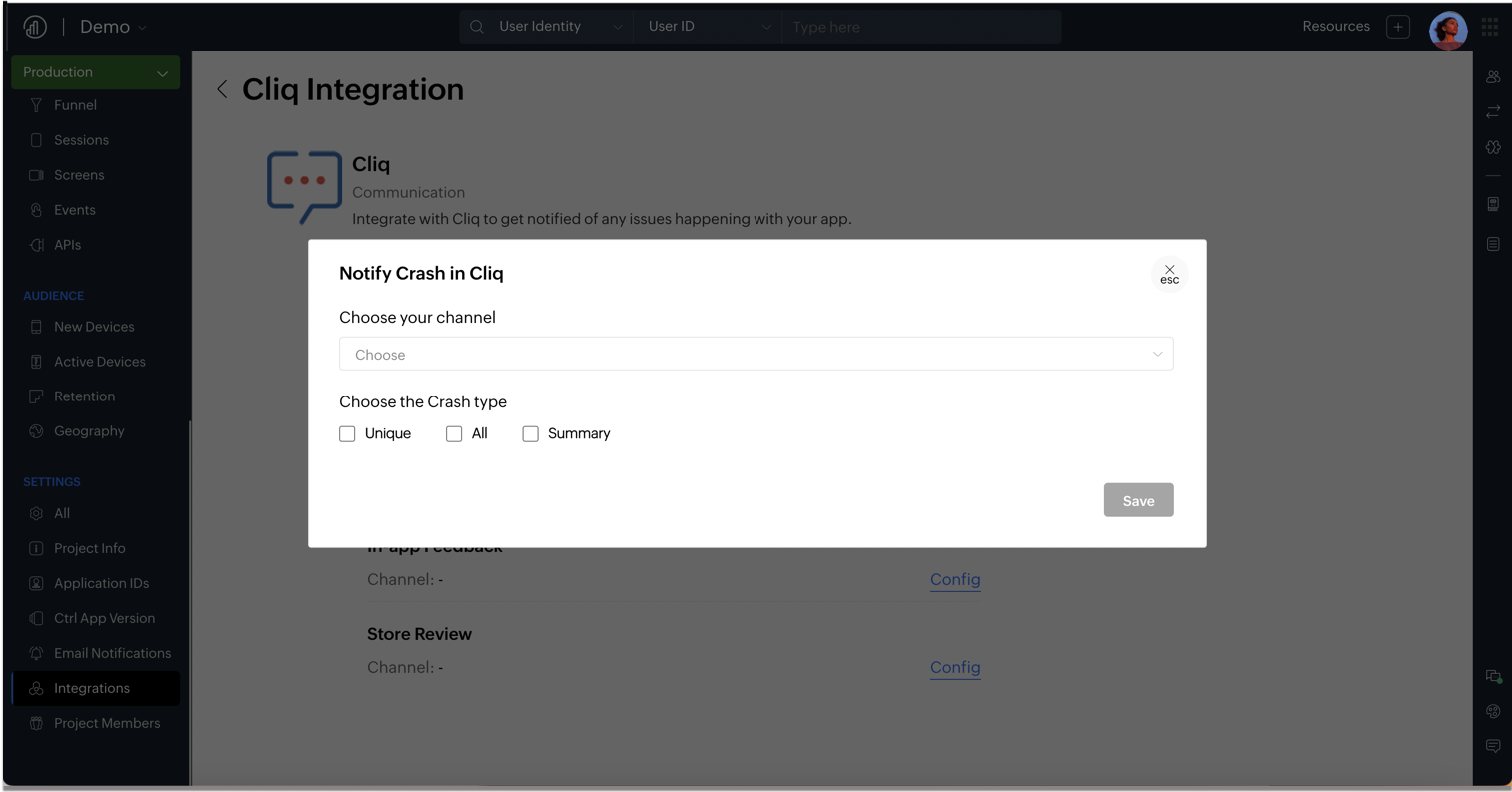This screenshot has width=1512, height=792.
Task: Check the Summary crash type checkbox
Action: tap(530, 433)
